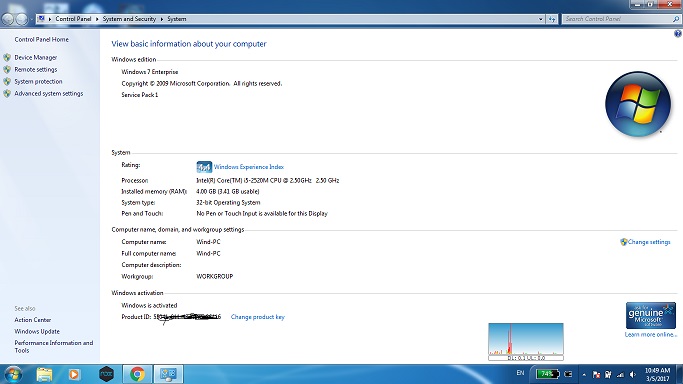Open Windows Explorer from the taskbar
This screenshot has height=384, width=683.
(x=44, y=374)
